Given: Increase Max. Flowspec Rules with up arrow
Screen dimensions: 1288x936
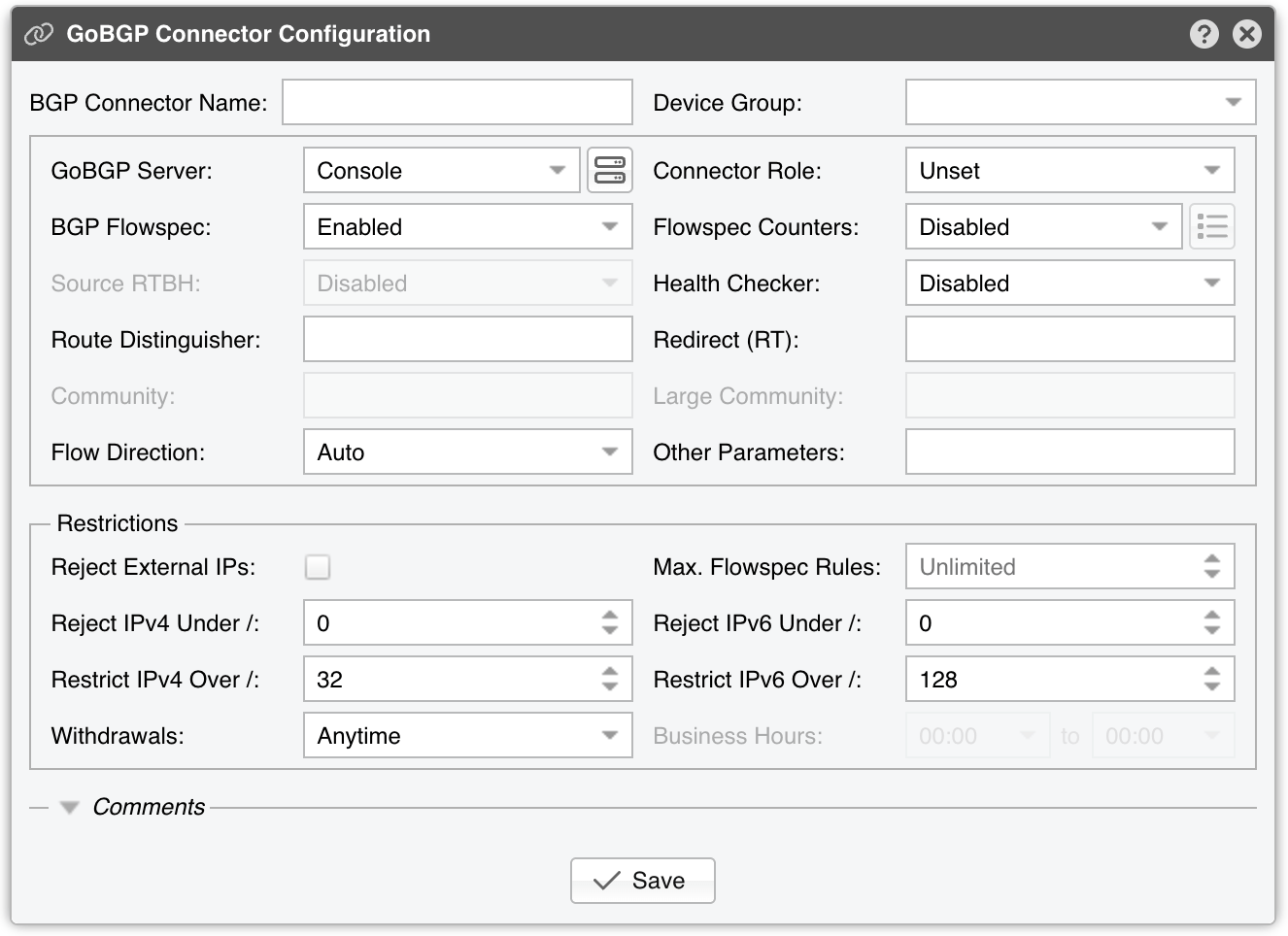Looking at the screenshot, I should click(1212, 559).
